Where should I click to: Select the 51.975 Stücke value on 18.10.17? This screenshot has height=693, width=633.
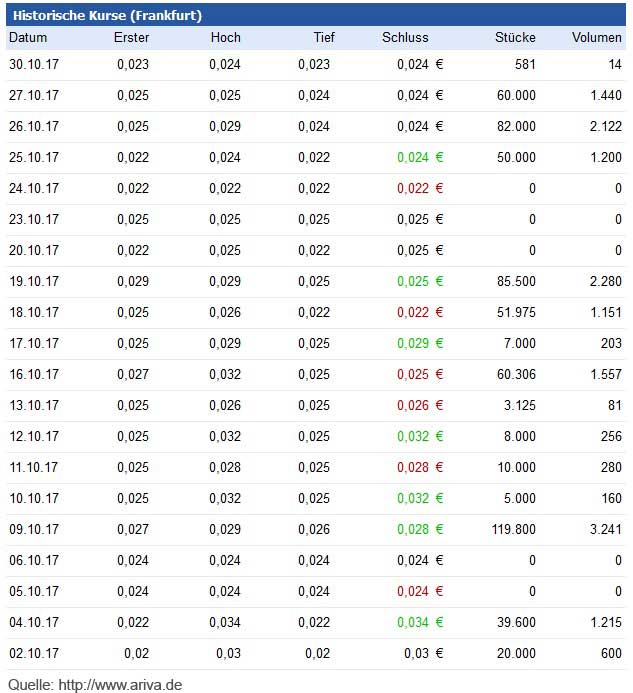click(x=516, y=312)
